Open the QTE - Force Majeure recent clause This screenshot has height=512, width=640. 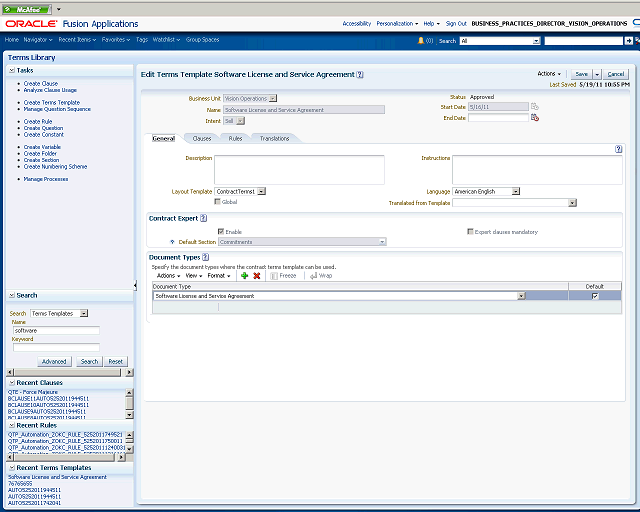pos(33,392)
